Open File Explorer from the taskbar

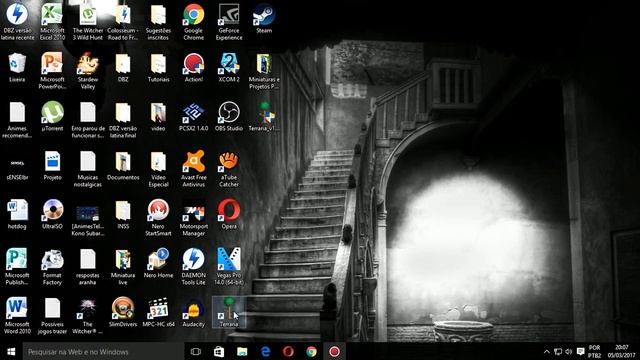[242, 351]
